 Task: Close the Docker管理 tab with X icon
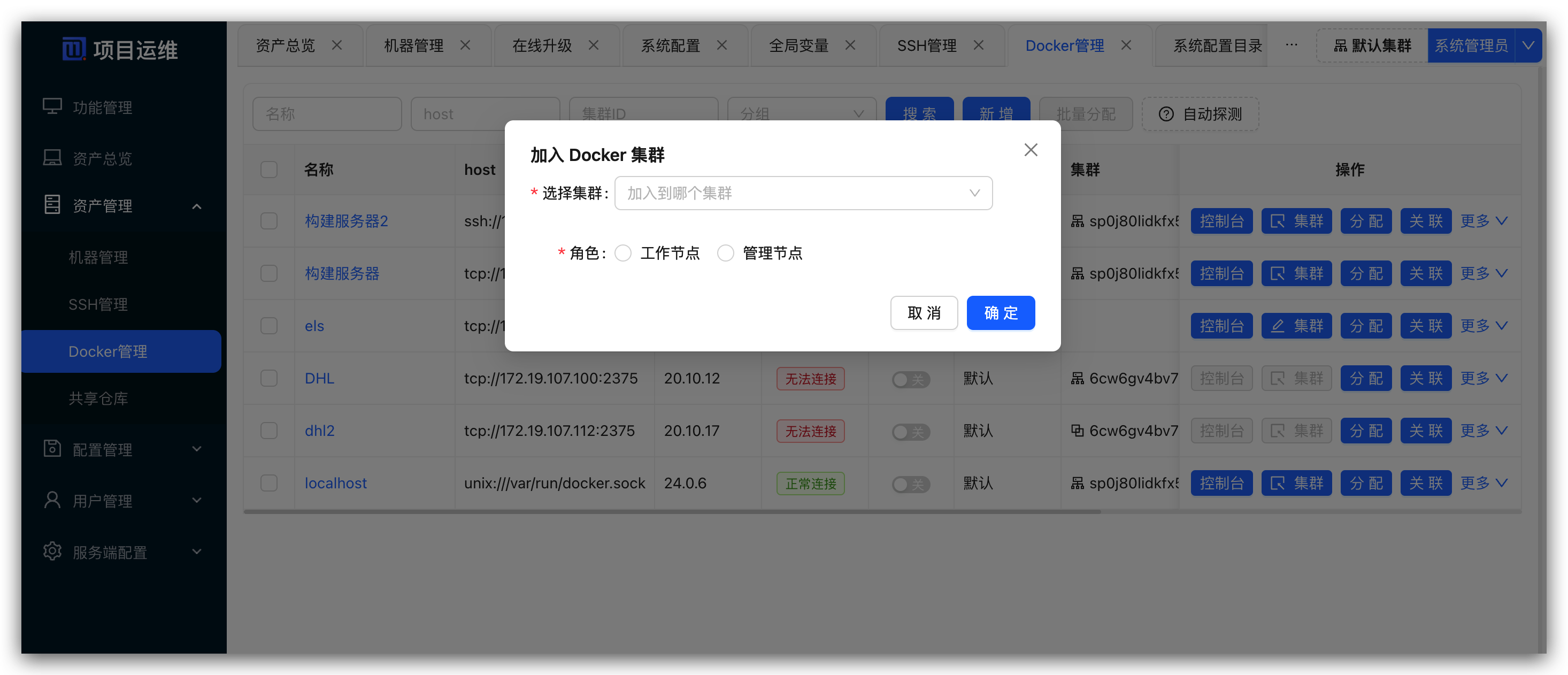1126,45
